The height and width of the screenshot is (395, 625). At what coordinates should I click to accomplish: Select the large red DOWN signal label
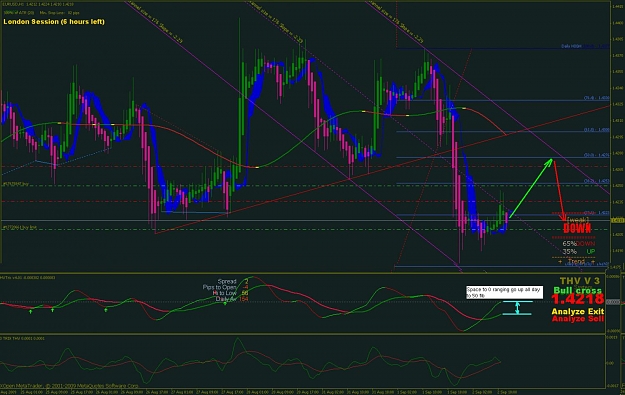[x=577, y=228]
